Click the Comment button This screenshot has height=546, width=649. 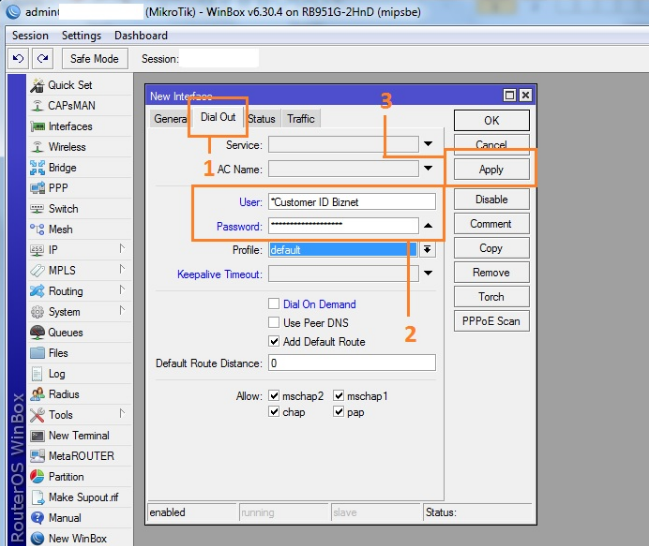pyautogui.click(x=492, y=224)
